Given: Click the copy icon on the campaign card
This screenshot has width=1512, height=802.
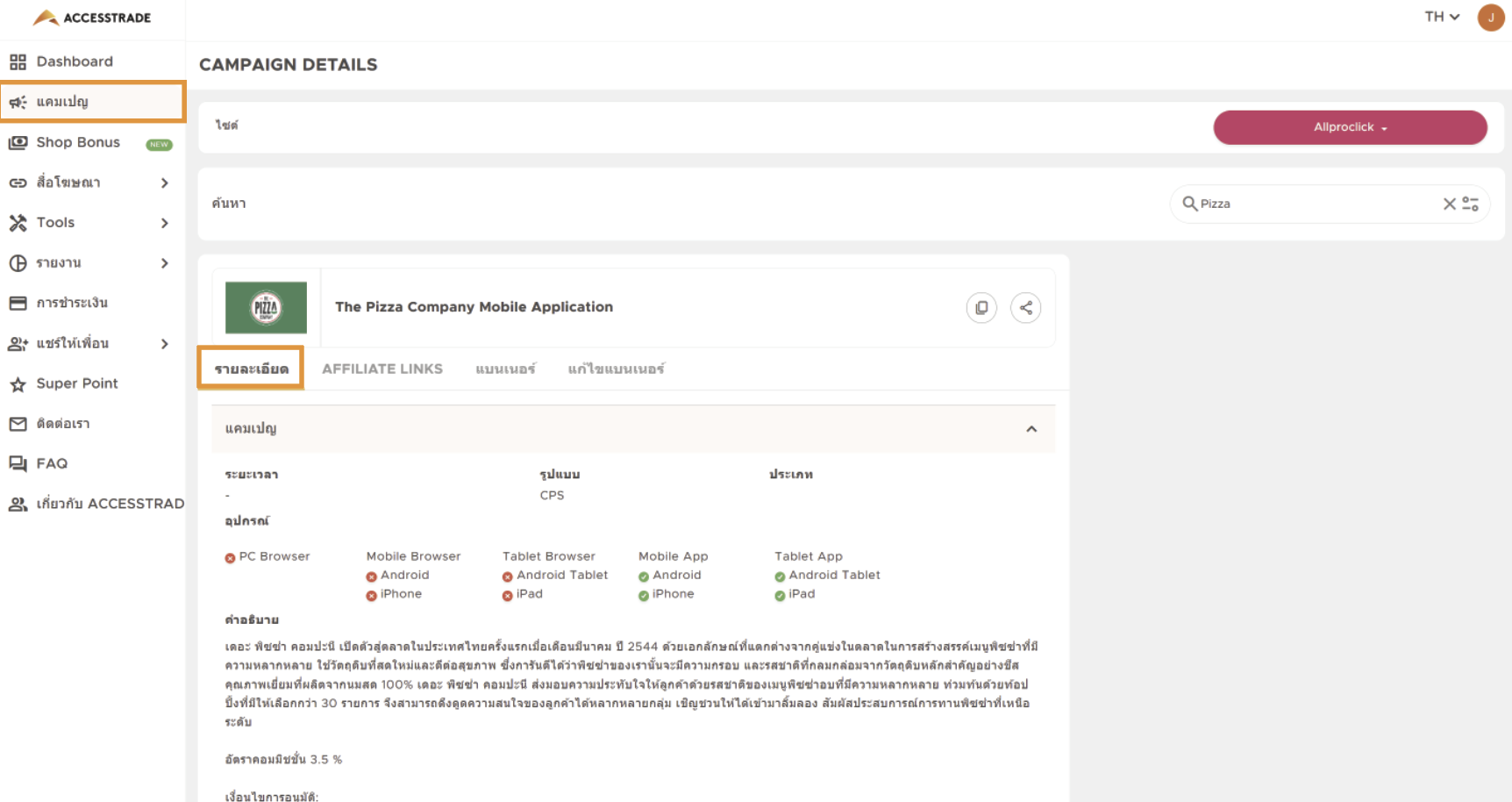Looking at the screenshot, I should pyautogui.click(x=981, y=308).
